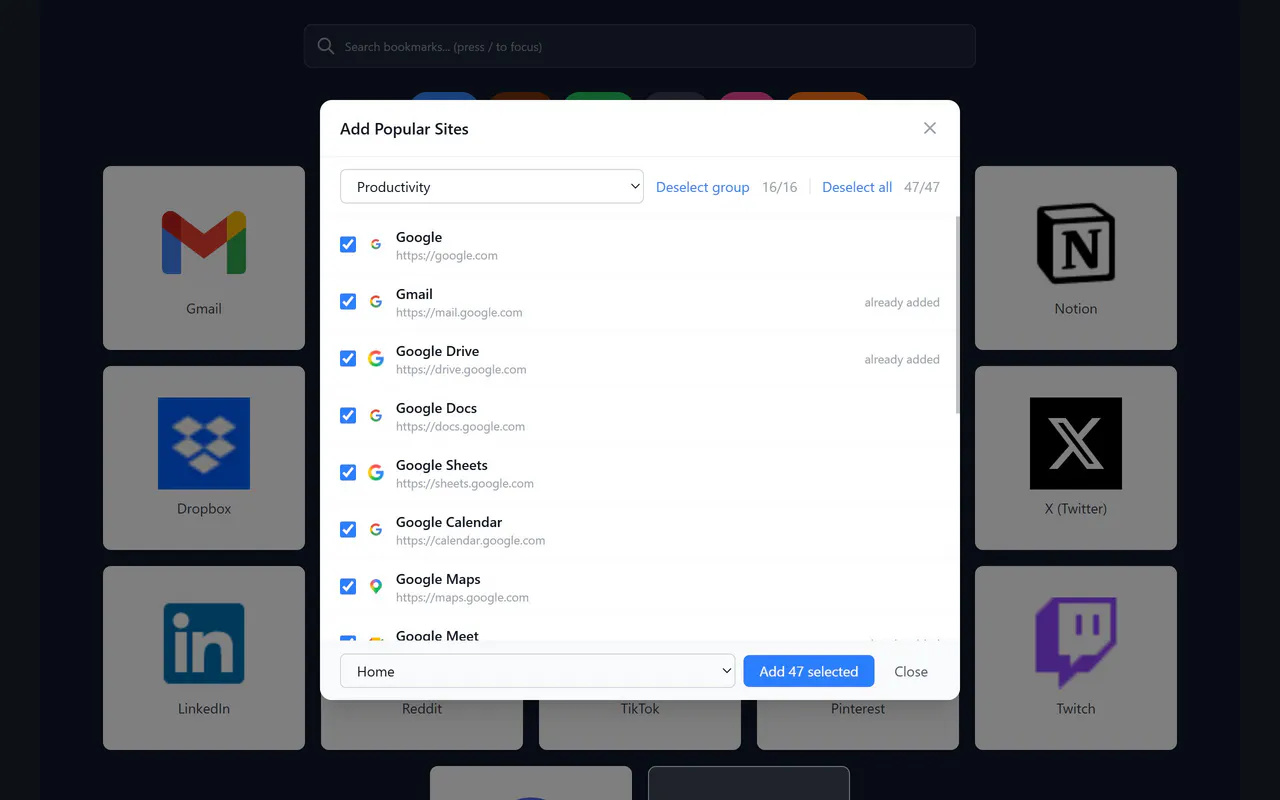This screenshot has width=1280, height=800.
Task: Open the X (Twitter) bookmark tile icon
Action: point(1076,443)
